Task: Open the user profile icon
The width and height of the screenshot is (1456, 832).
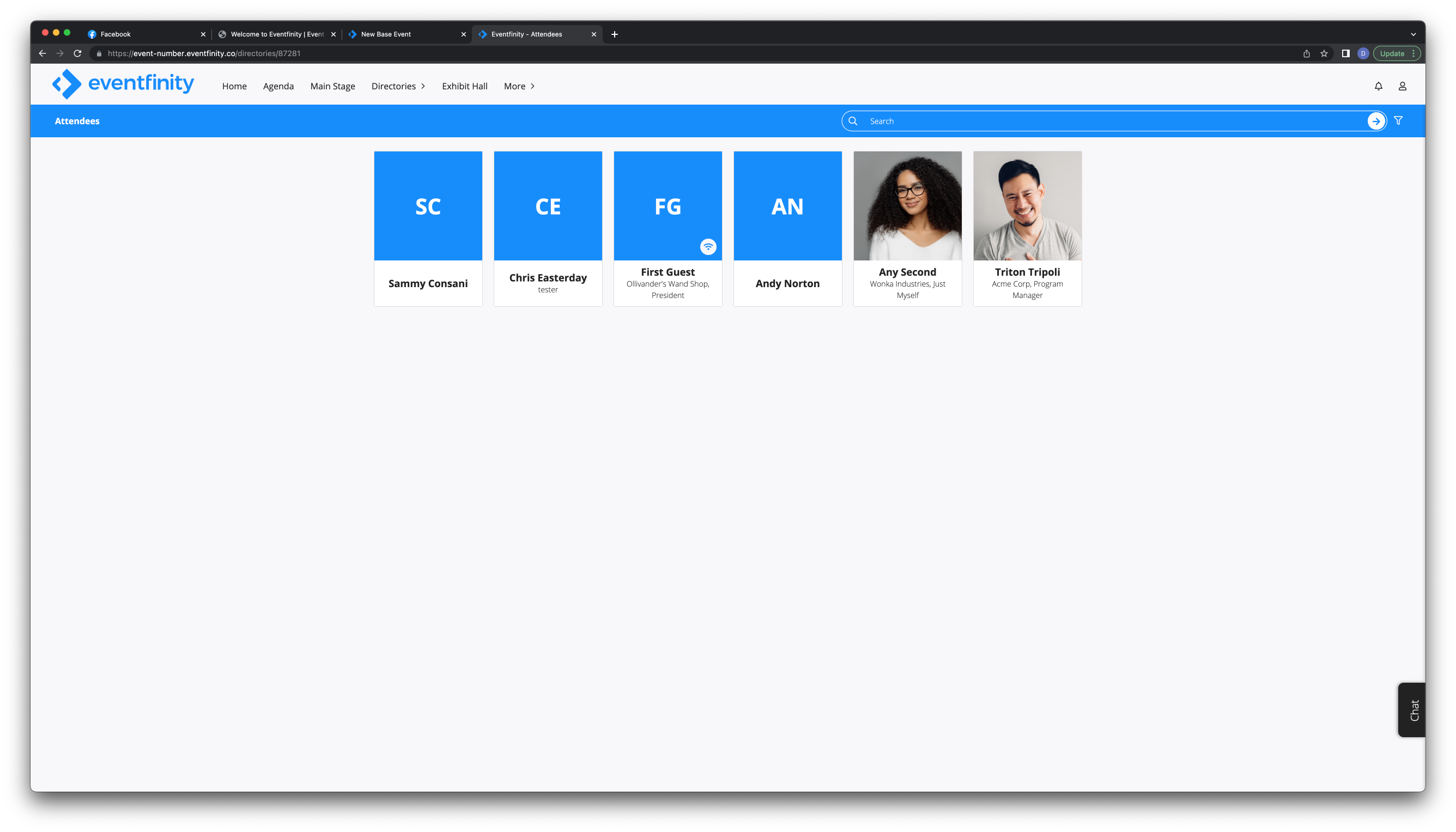Action: point(1402,86)
